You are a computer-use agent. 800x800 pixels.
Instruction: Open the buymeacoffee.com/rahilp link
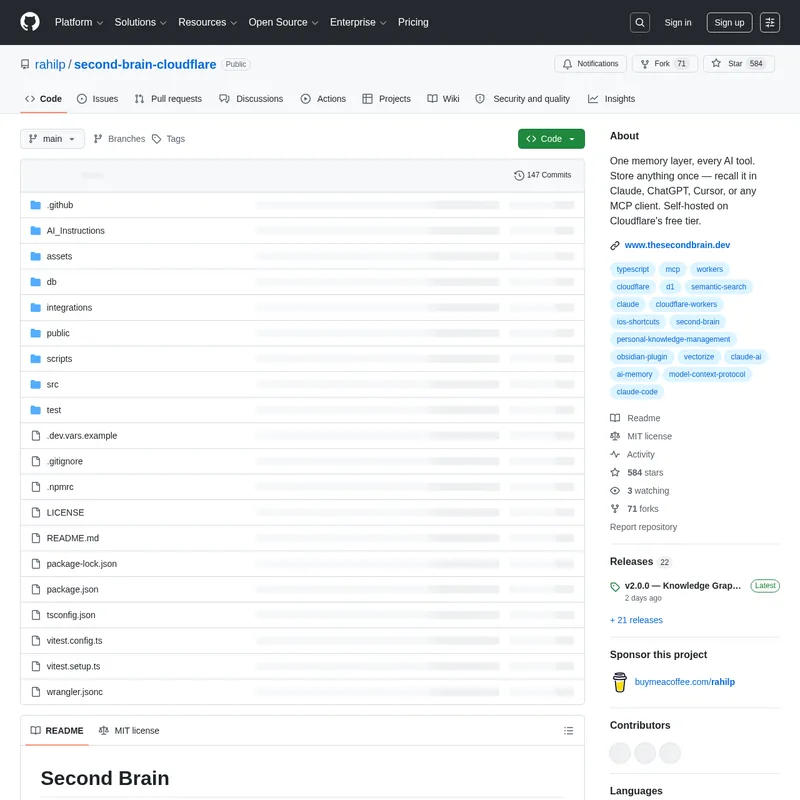tap(684, 682)
